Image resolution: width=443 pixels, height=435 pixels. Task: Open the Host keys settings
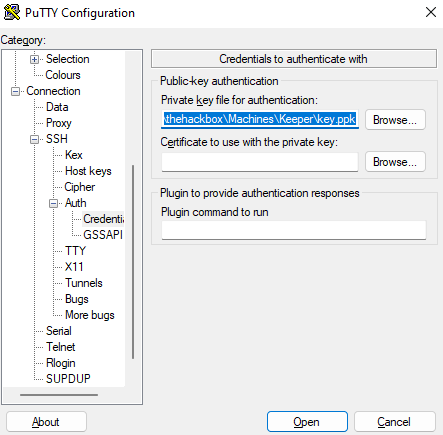point(88,171)
